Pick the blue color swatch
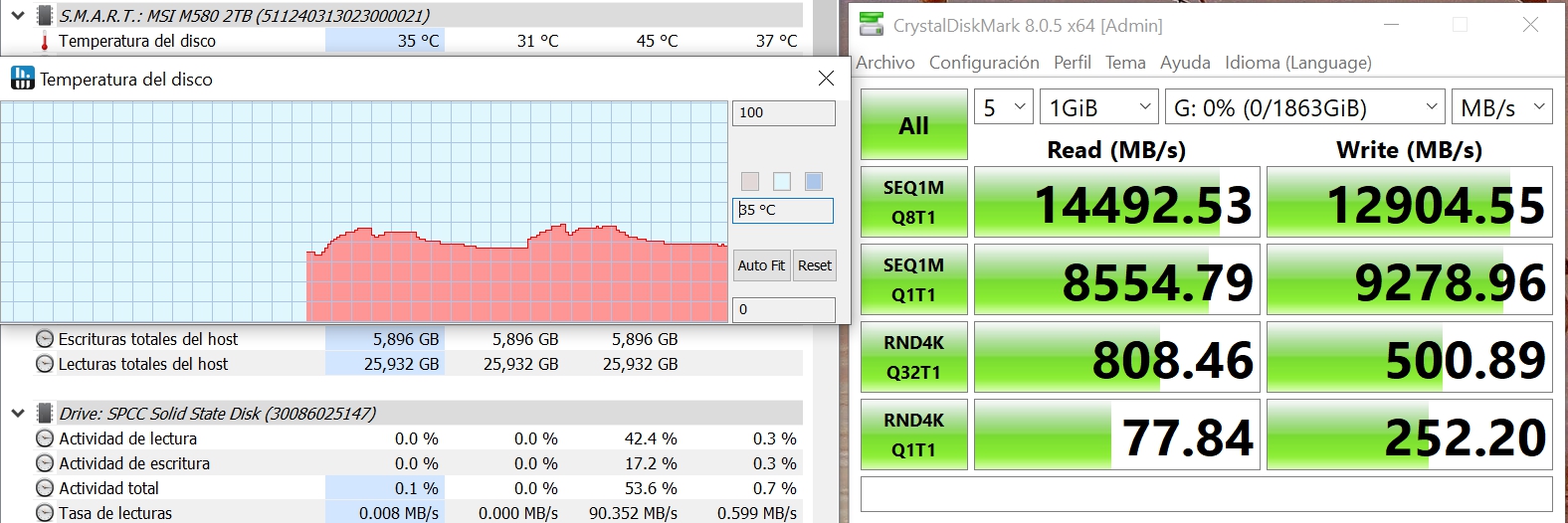 814,181
